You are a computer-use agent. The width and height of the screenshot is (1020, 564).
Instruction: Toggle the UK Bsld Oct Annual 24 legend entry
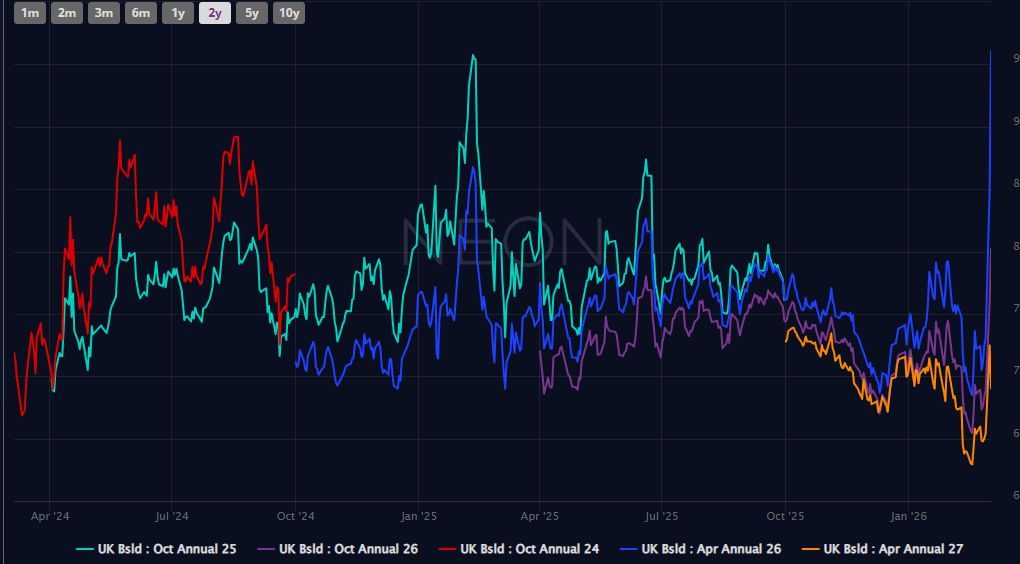click(529, 549)
